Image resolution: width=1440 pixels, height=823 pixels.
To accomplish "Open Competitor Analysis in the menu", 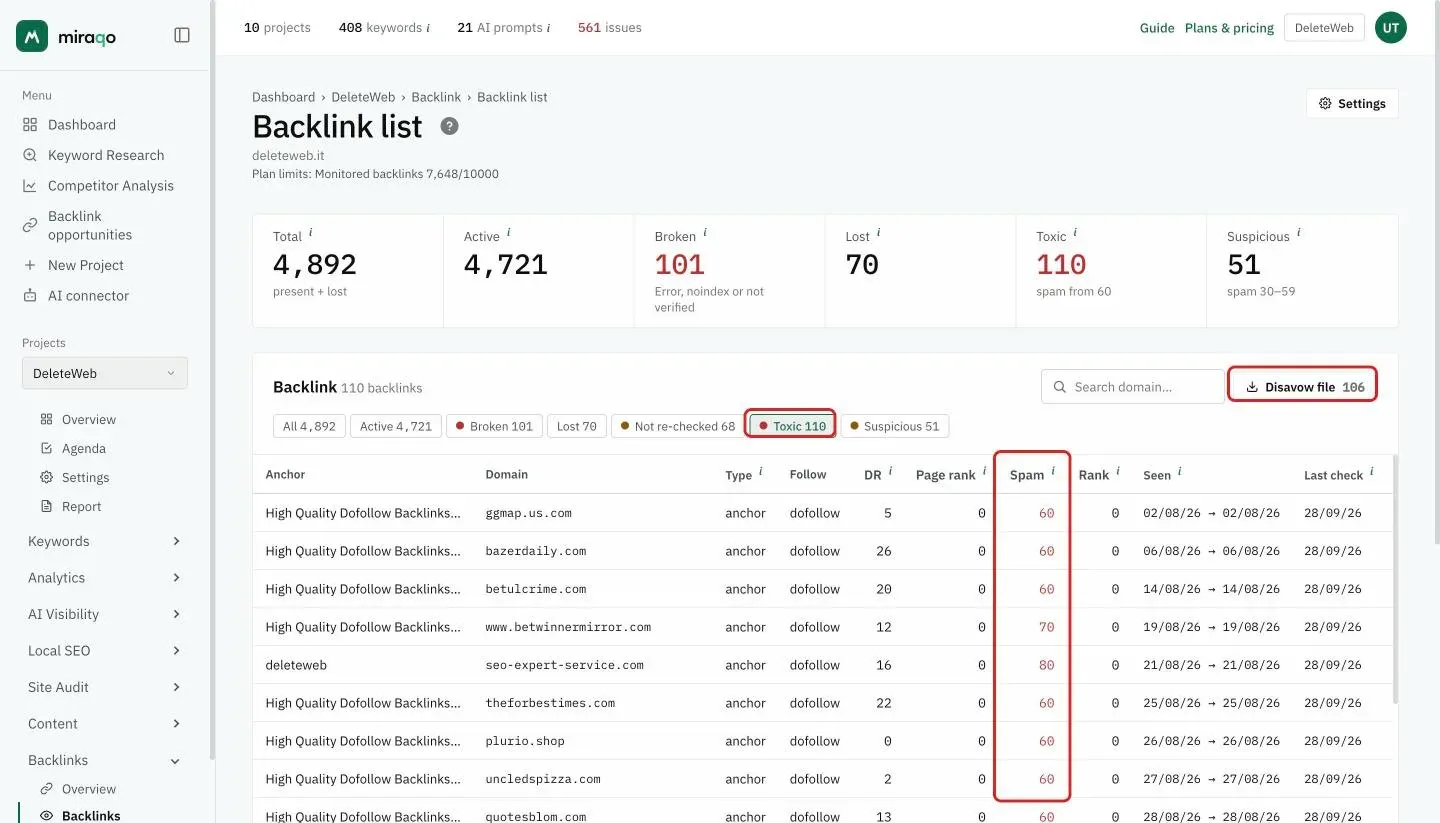I will (111, 186).
